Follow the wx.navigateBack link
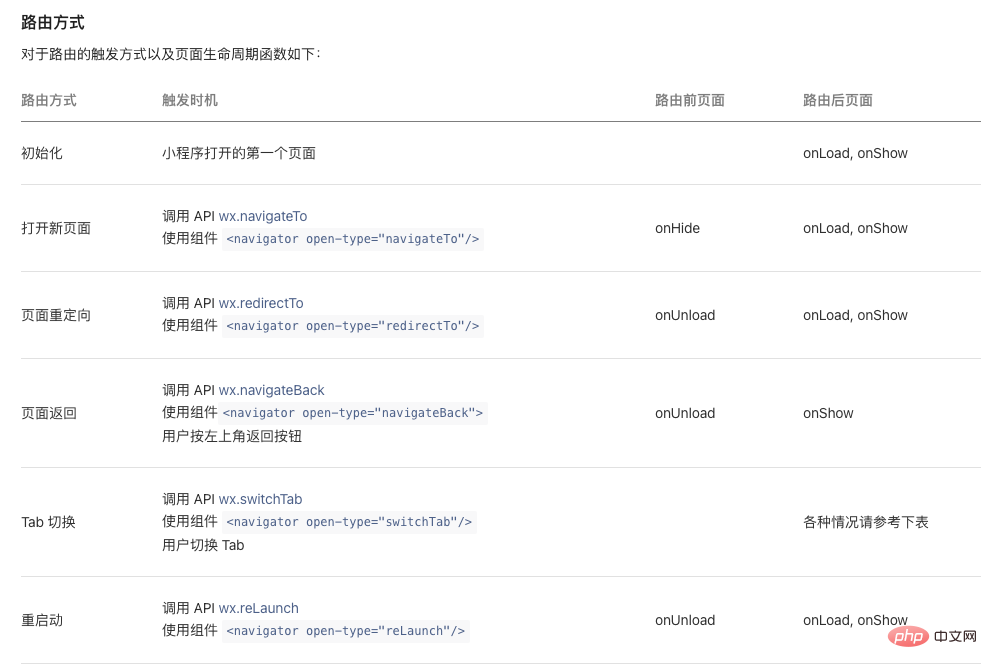The height and width of the screenshot is (669, 987). (272, 390)
